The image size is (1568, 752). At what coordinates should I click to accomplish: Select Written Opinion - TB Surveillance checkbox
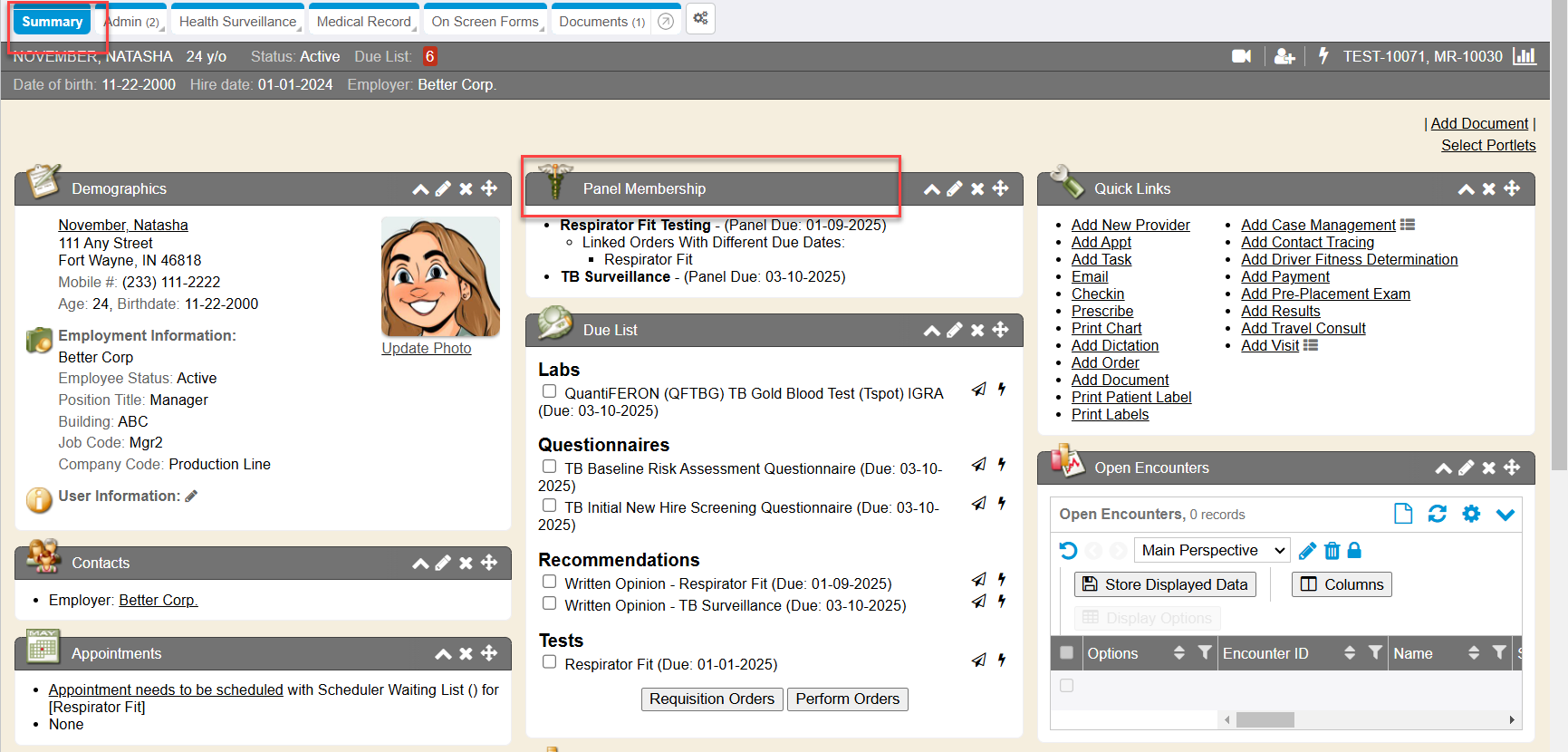tap(549, 603)
